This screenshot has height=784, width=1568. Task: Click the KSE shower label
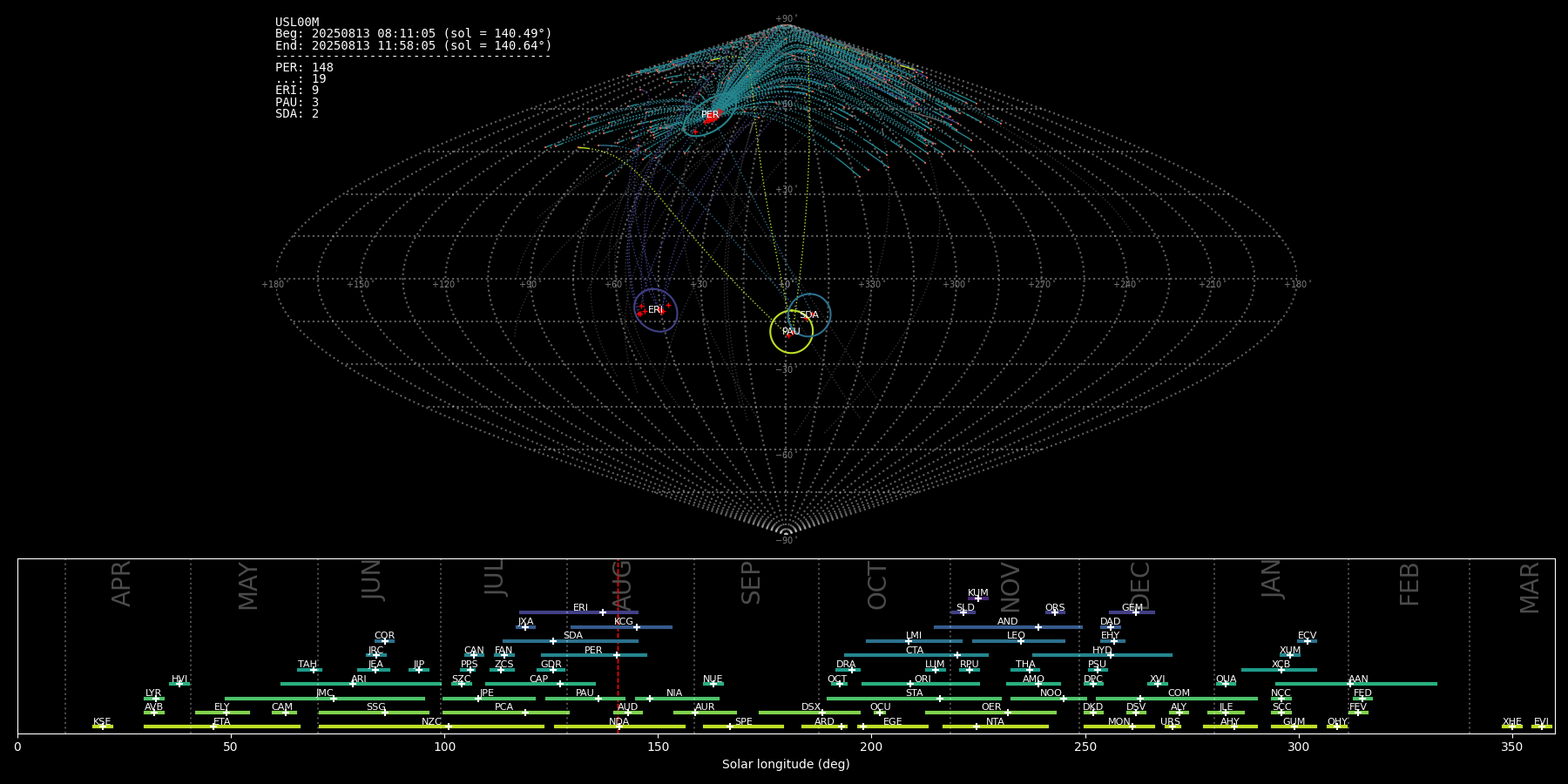pos(102,722)
